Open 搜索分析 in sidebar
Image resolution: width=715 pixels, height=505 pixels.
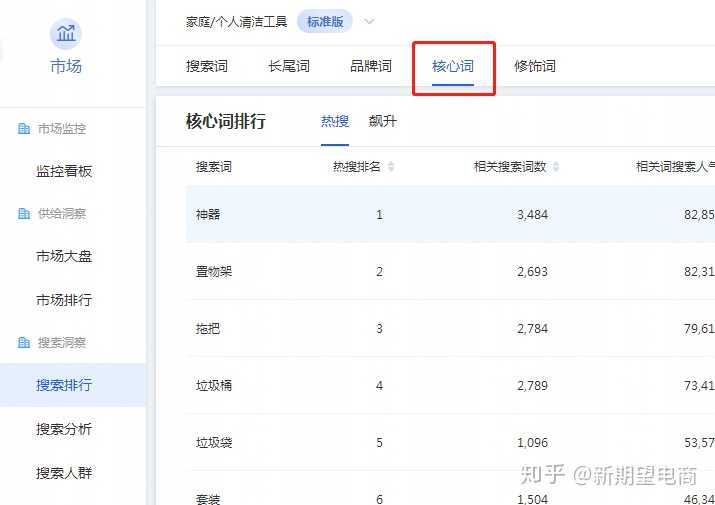coord(64,429)
